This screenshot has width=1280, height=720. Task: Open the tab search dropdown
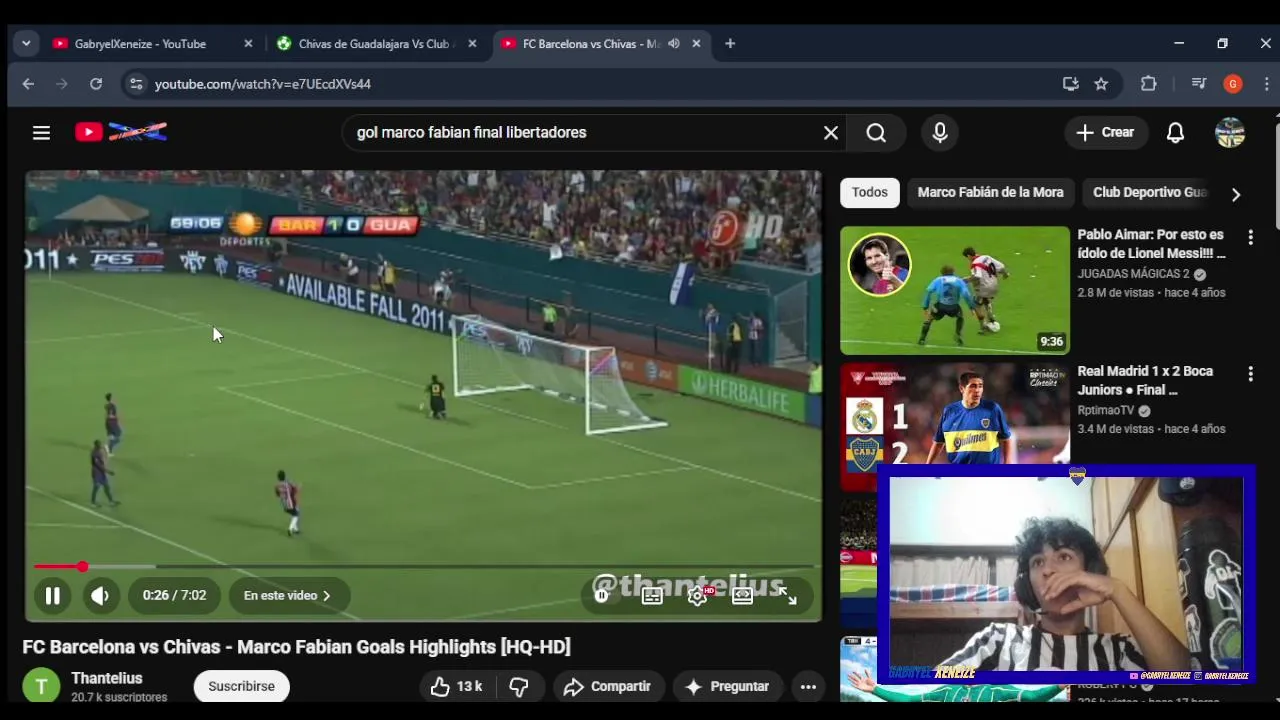(x=26, y=44)
